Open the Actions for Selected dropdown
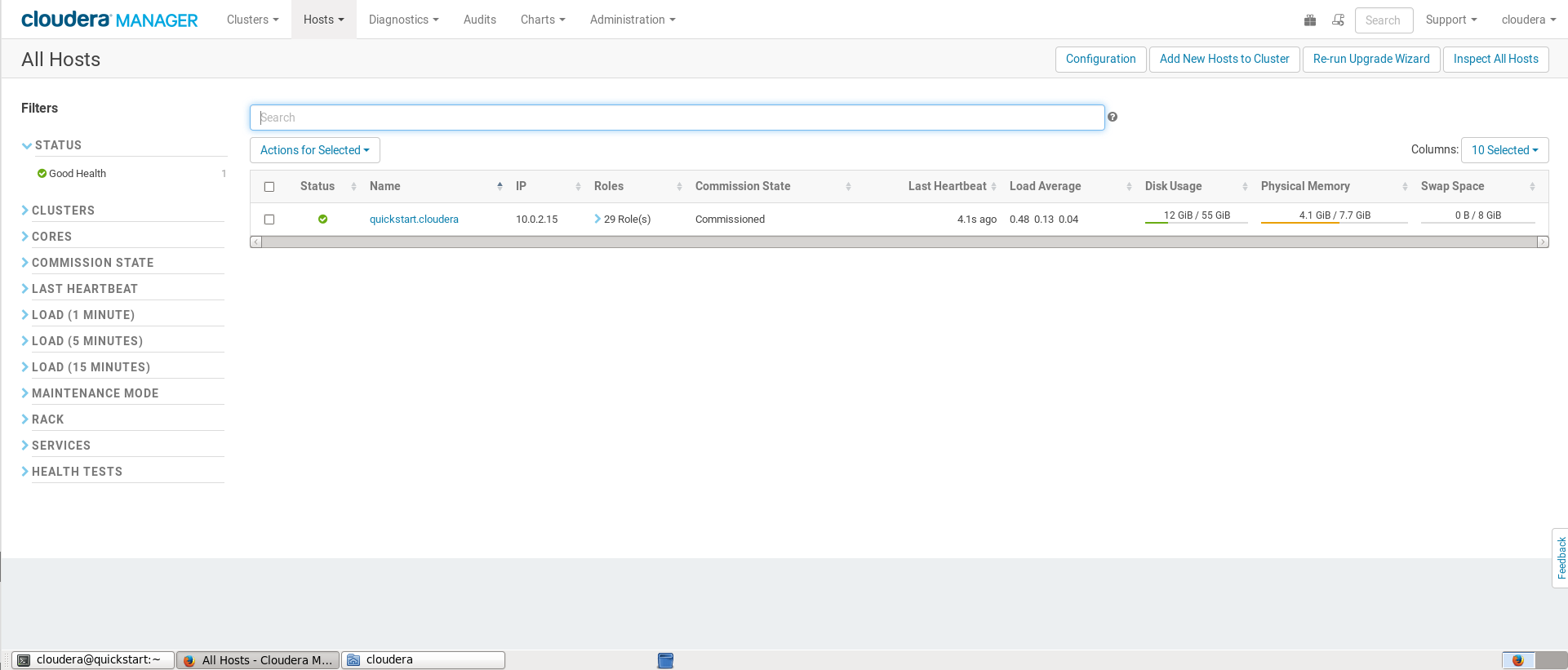Viewport: 1568px width, 670px height. [315, 150]
